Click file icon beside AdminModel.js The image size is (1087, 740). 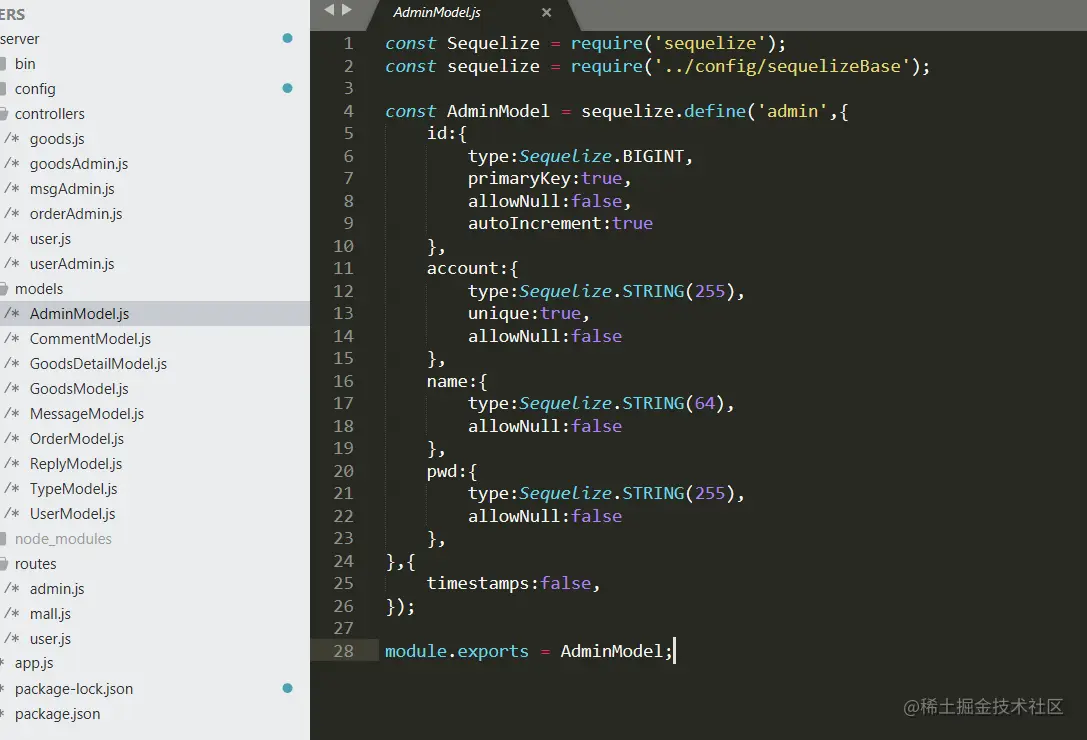pyautogui.click(x=12, y=313)
